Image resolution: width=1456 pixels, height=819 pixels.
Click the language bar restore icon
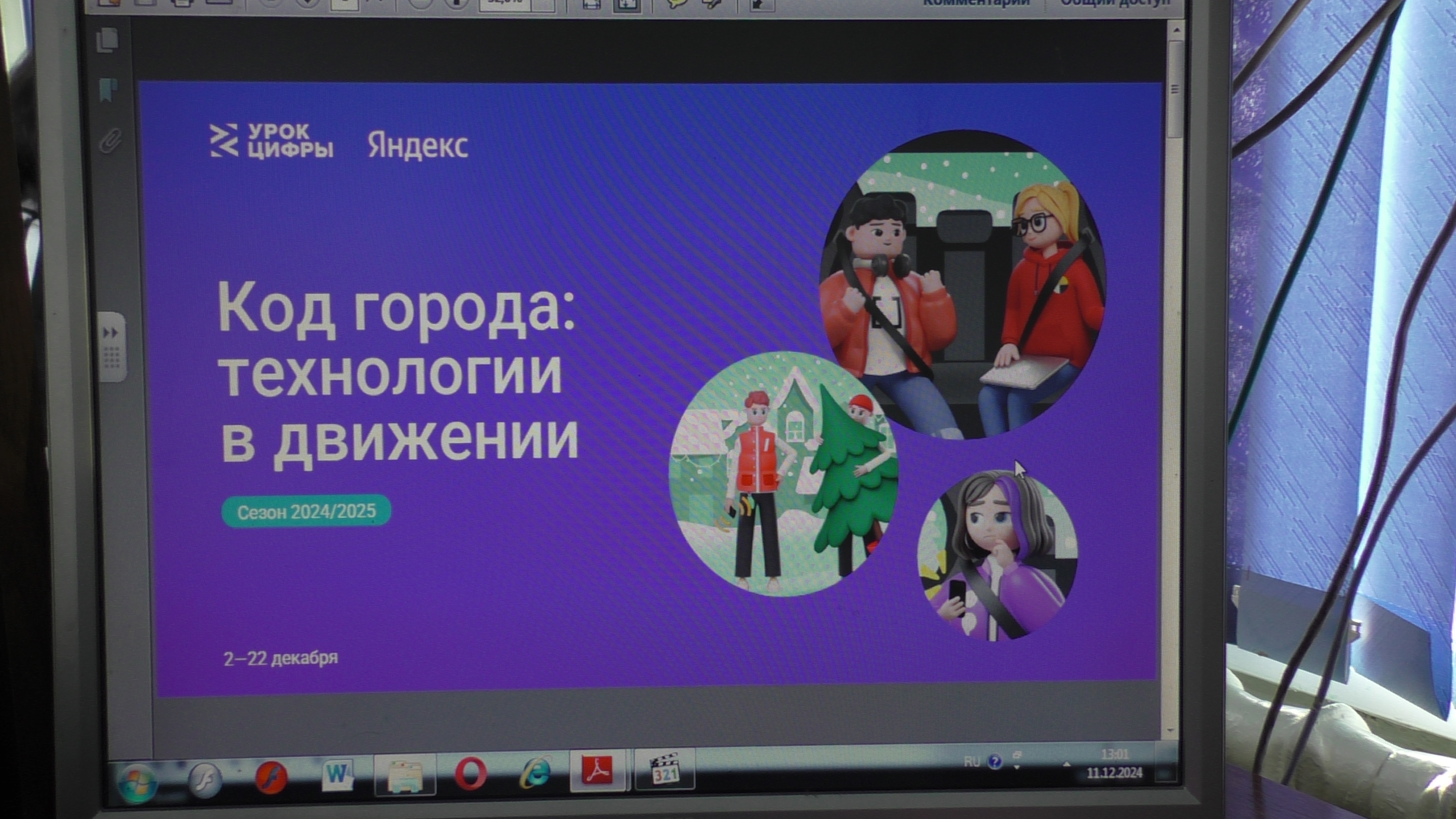pyautogui.click(x=1017, y=754)
